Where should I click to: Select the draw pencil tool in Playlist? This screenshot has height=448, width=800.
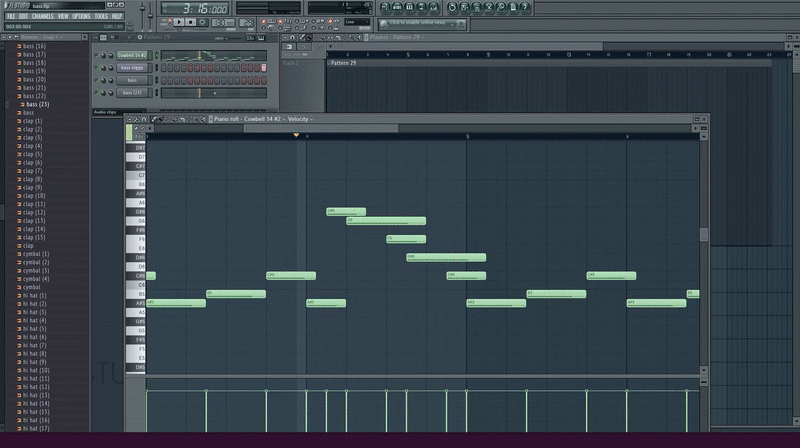pyautogui.click(x=302, y=37)
